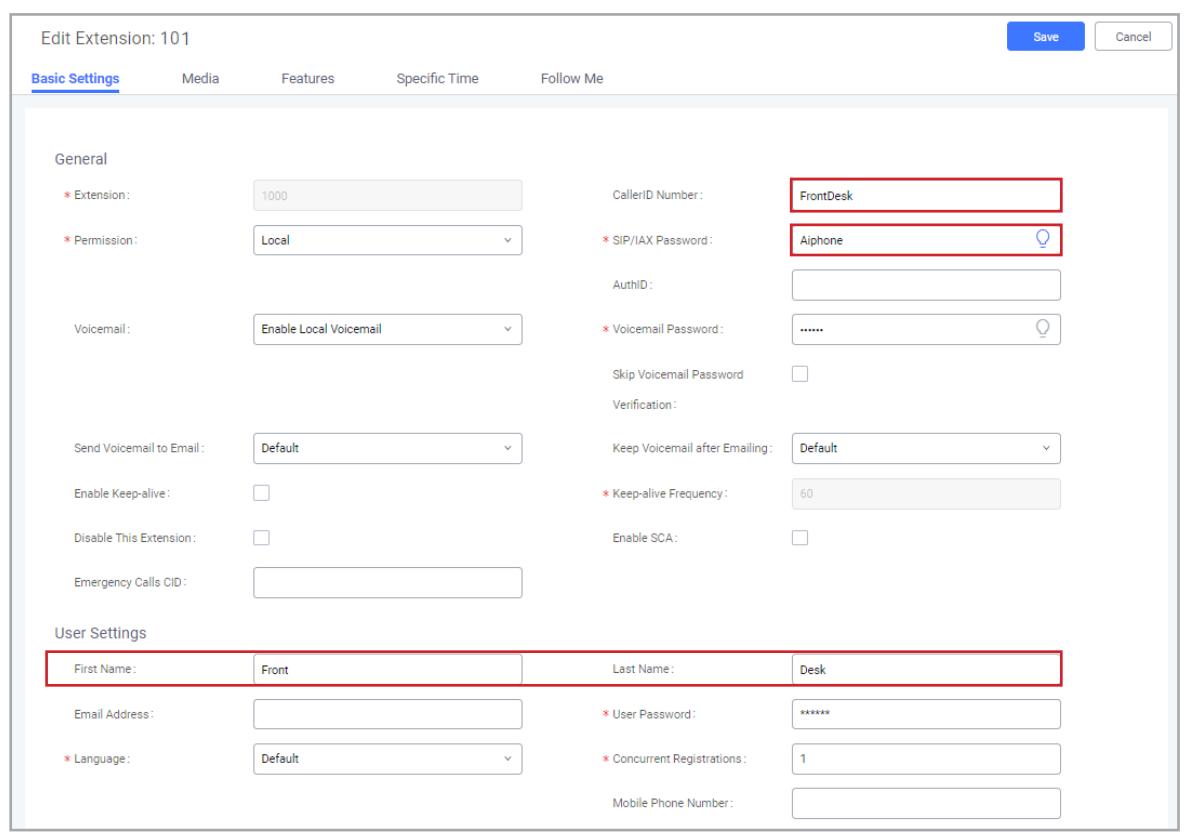Viewport: 1186px width, 837px height.
Task: Open Voicemail dropdown set to Enable Local Voicemail
Action: (387, 329)
